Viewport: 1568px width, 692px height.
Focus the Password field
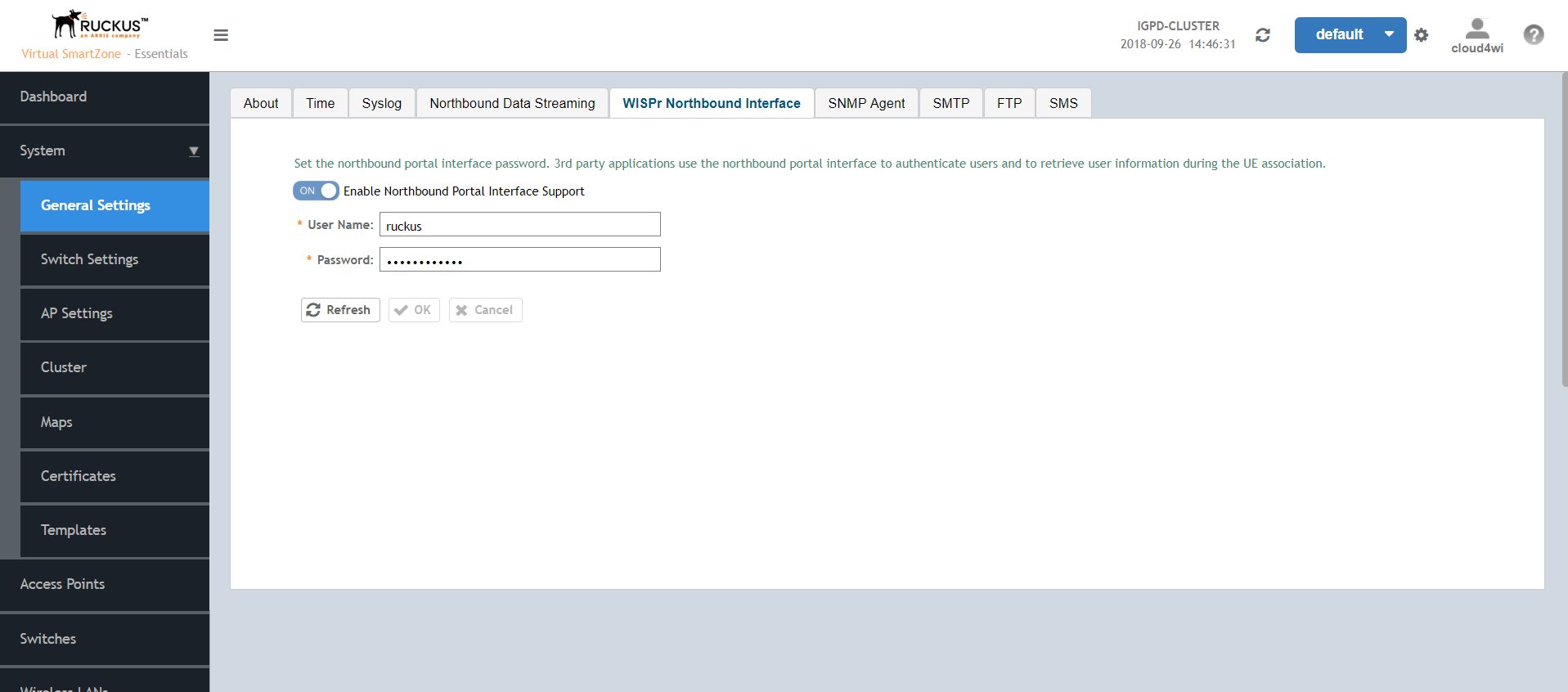click(x=520, y=260)
